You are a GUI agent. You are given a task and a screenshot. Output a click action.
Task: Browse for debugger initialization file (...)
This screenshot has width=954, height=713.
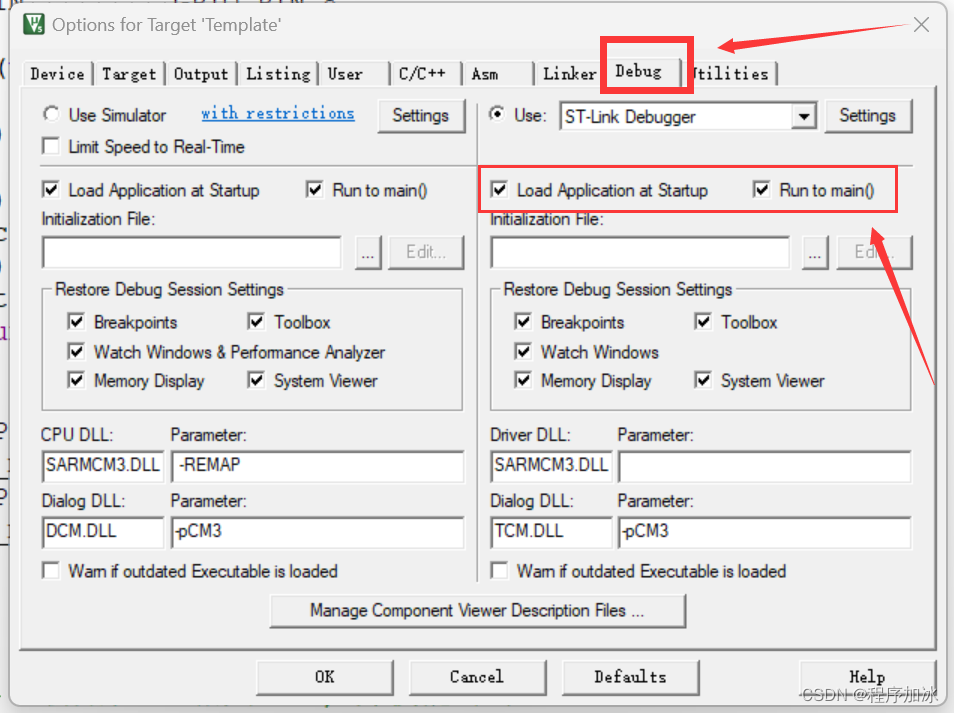tap(815, 252)
